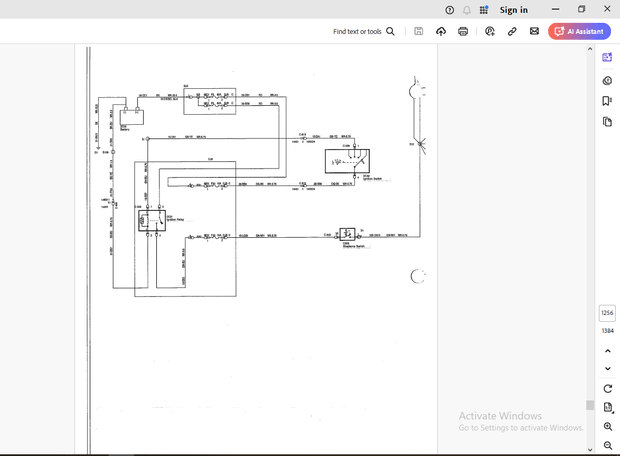Open the comments panel in the sidebar
This screenshot has height=456, width=620.
tap(607, 81)
